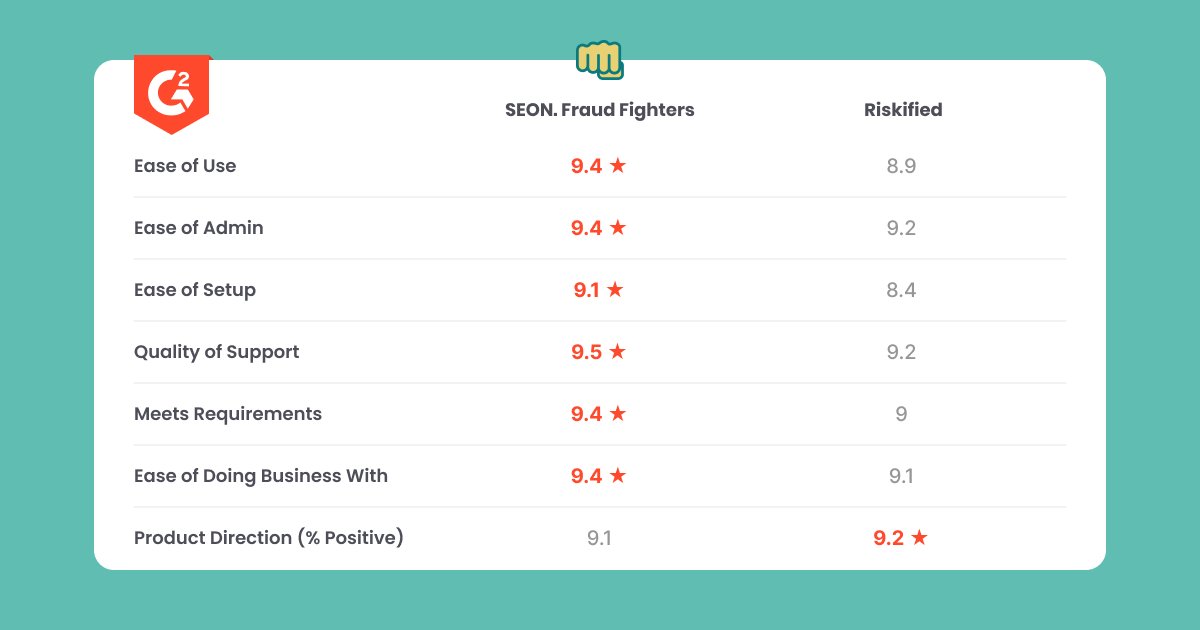This screenshot has width=1200, height=630.
Task: Click the star beside Ease of Admin 9.4
Action: (618, 227)
